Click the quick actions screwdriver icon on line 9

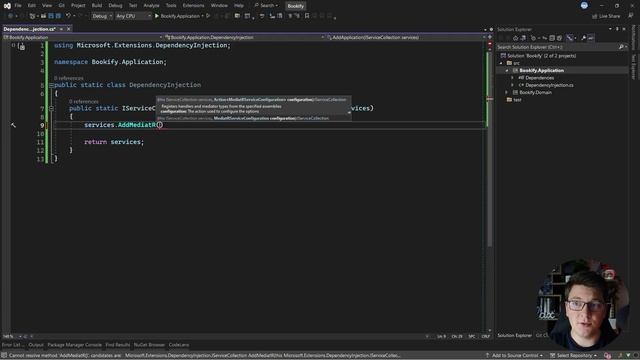click(x=13, y=125)
